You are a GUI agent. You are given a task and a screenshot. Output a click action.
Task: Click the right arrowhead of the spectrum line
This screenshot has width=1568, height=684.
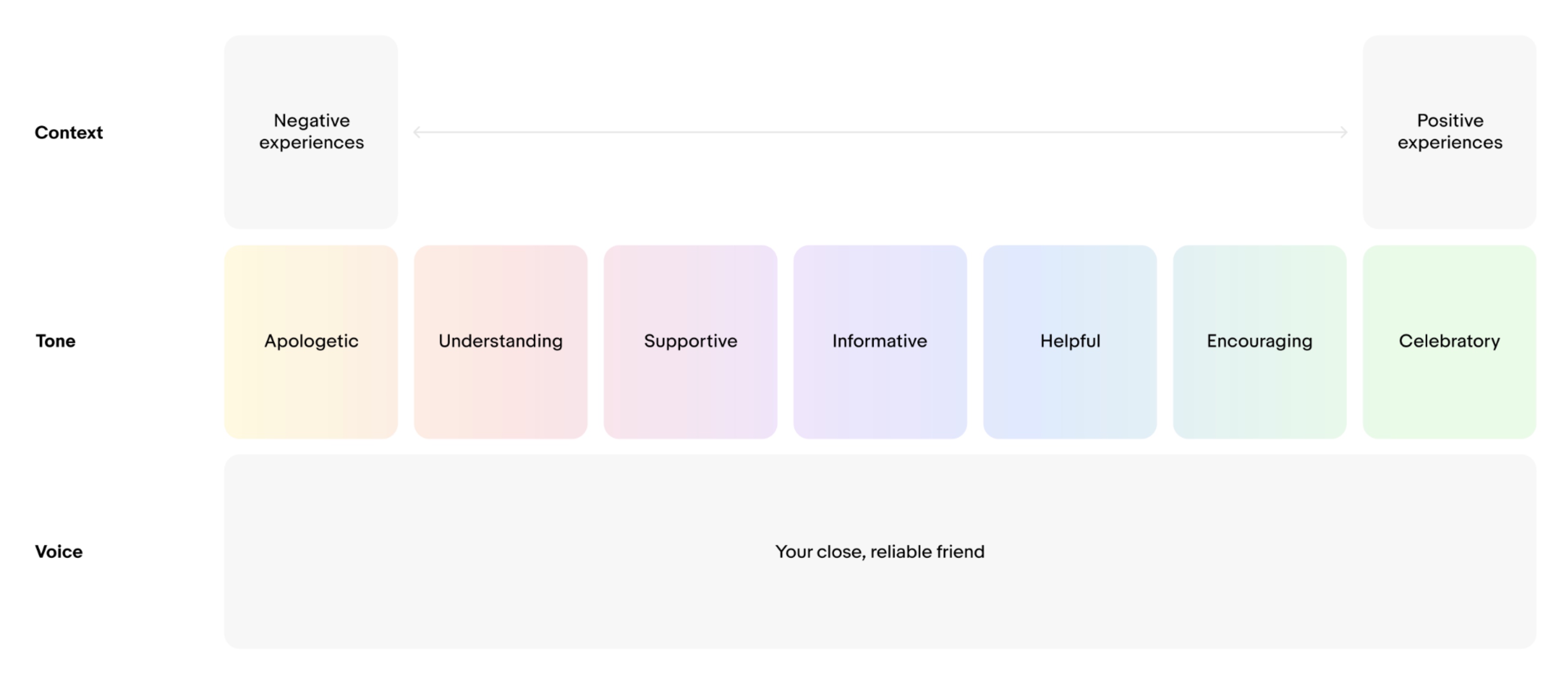[1343, 132]
